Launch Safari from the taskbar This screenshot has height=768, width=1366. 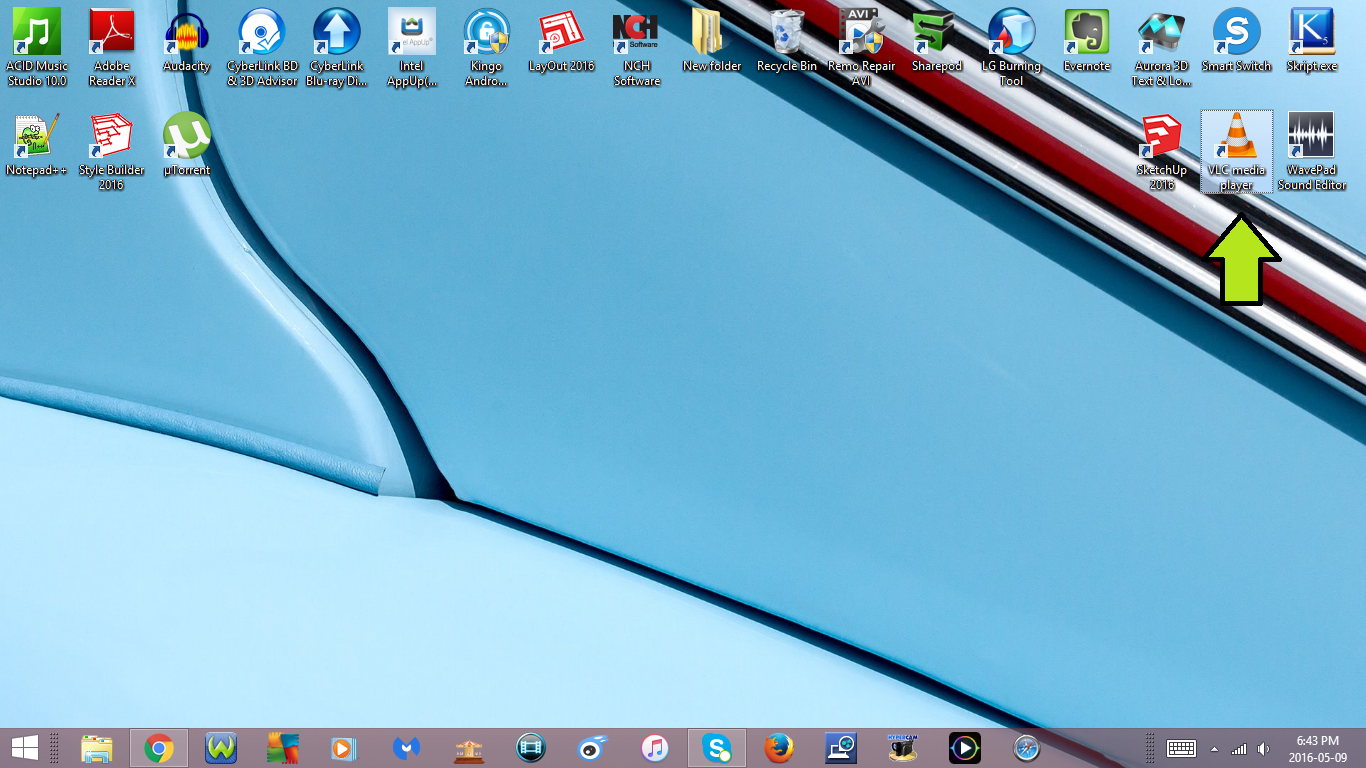(x=1027, y=747)
